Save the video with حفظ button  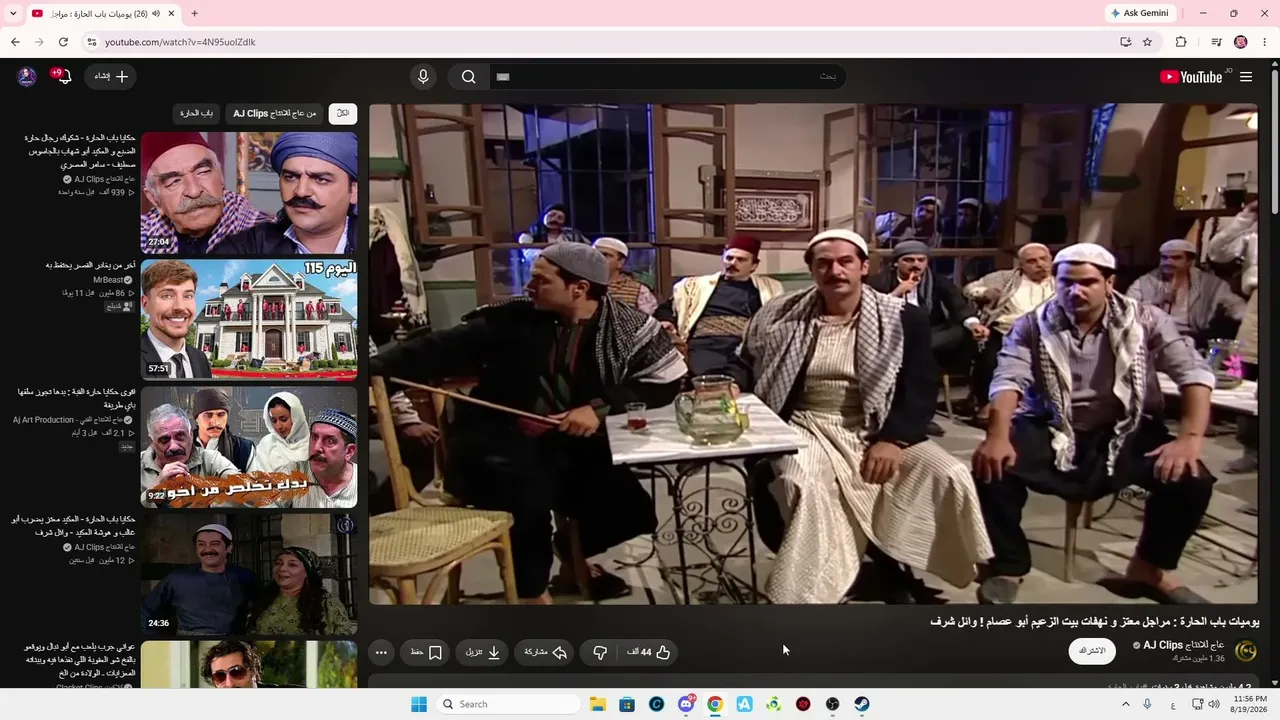coord(426,652)
